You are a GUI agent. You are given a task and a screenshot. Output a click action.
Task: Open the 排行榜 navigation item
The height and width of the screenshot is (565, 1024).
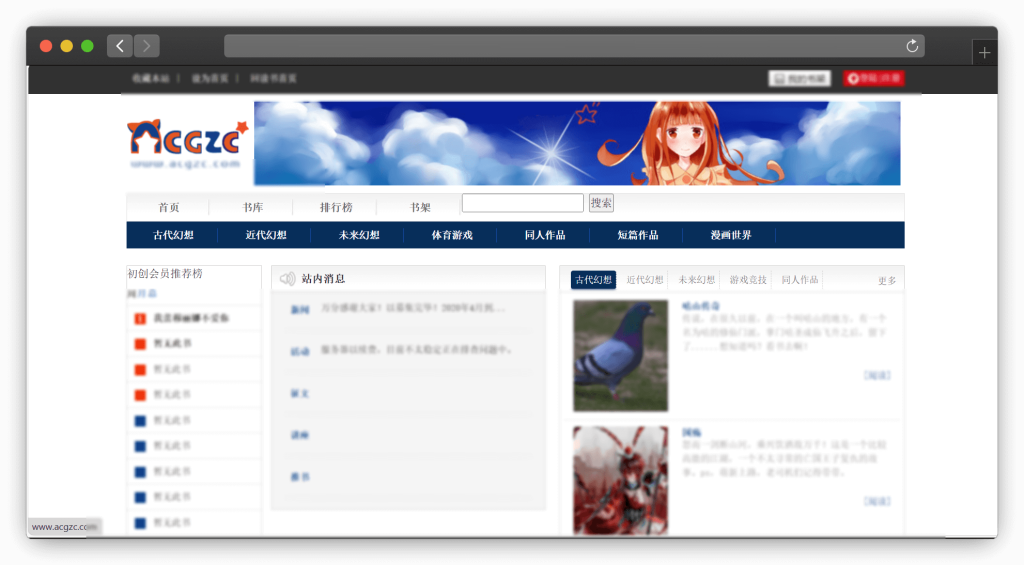pos(336,207)
